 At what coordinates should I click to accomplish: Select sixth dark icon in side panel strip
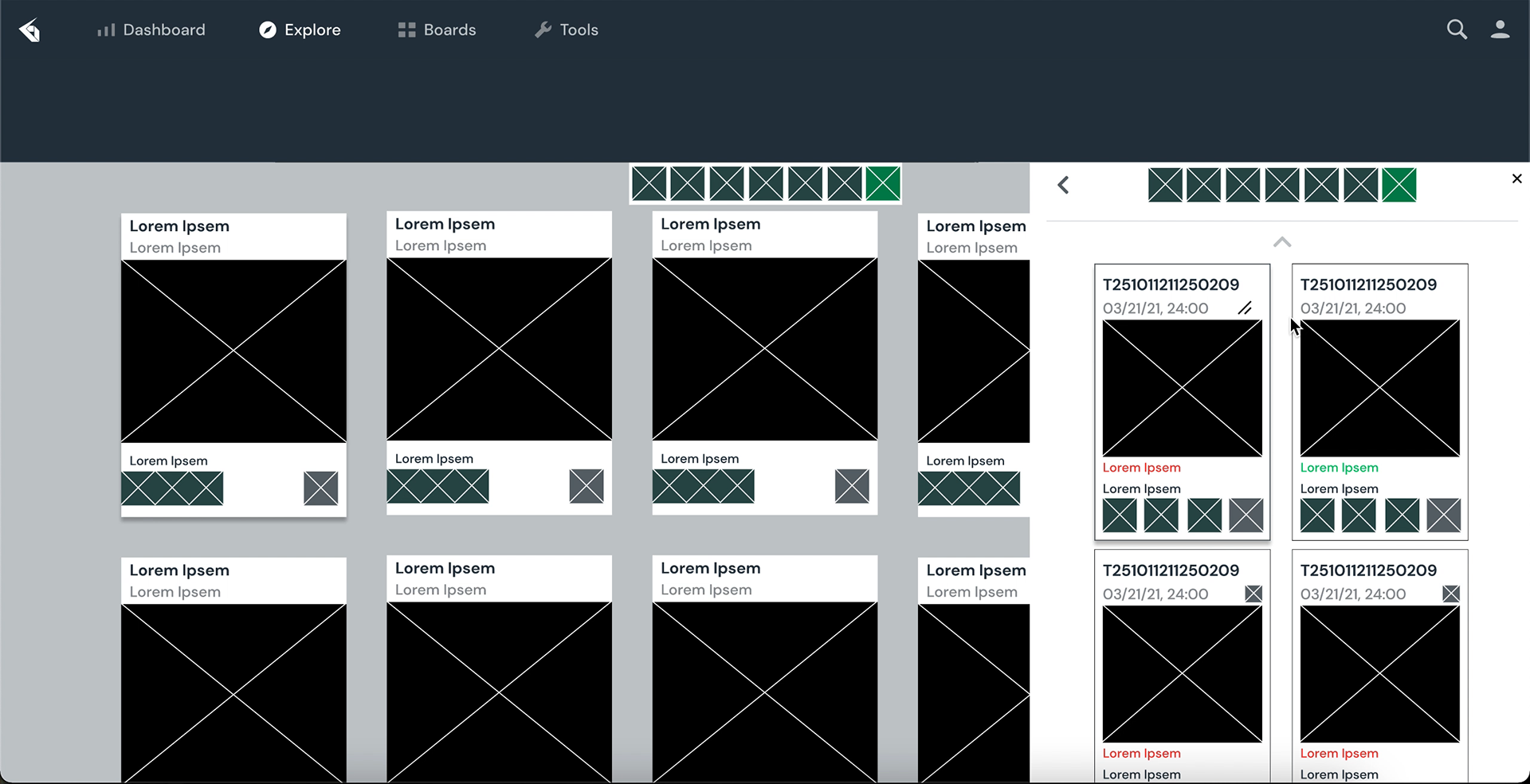1360,185
